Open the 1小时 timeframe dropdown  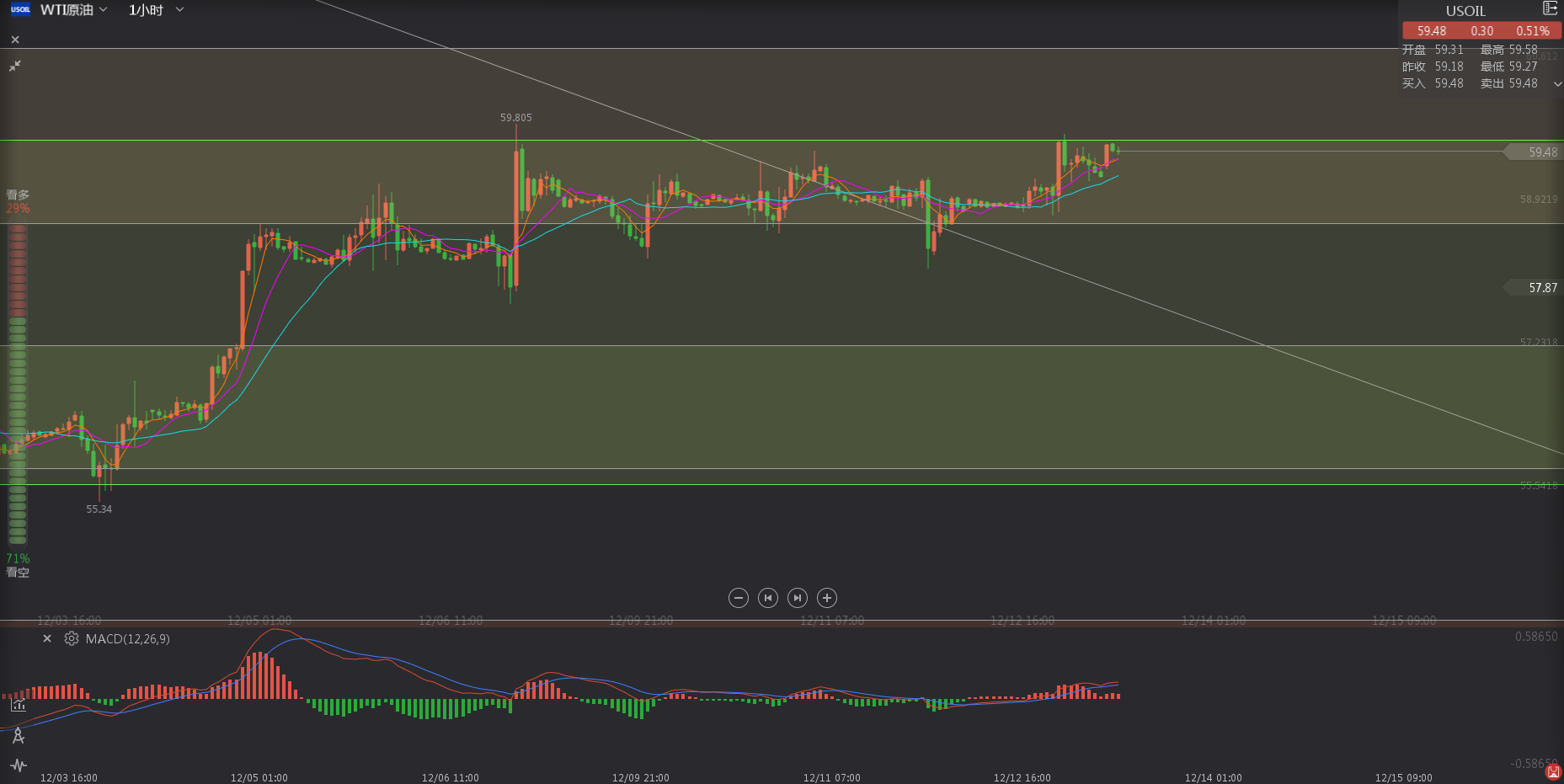(x=156, y=10)
